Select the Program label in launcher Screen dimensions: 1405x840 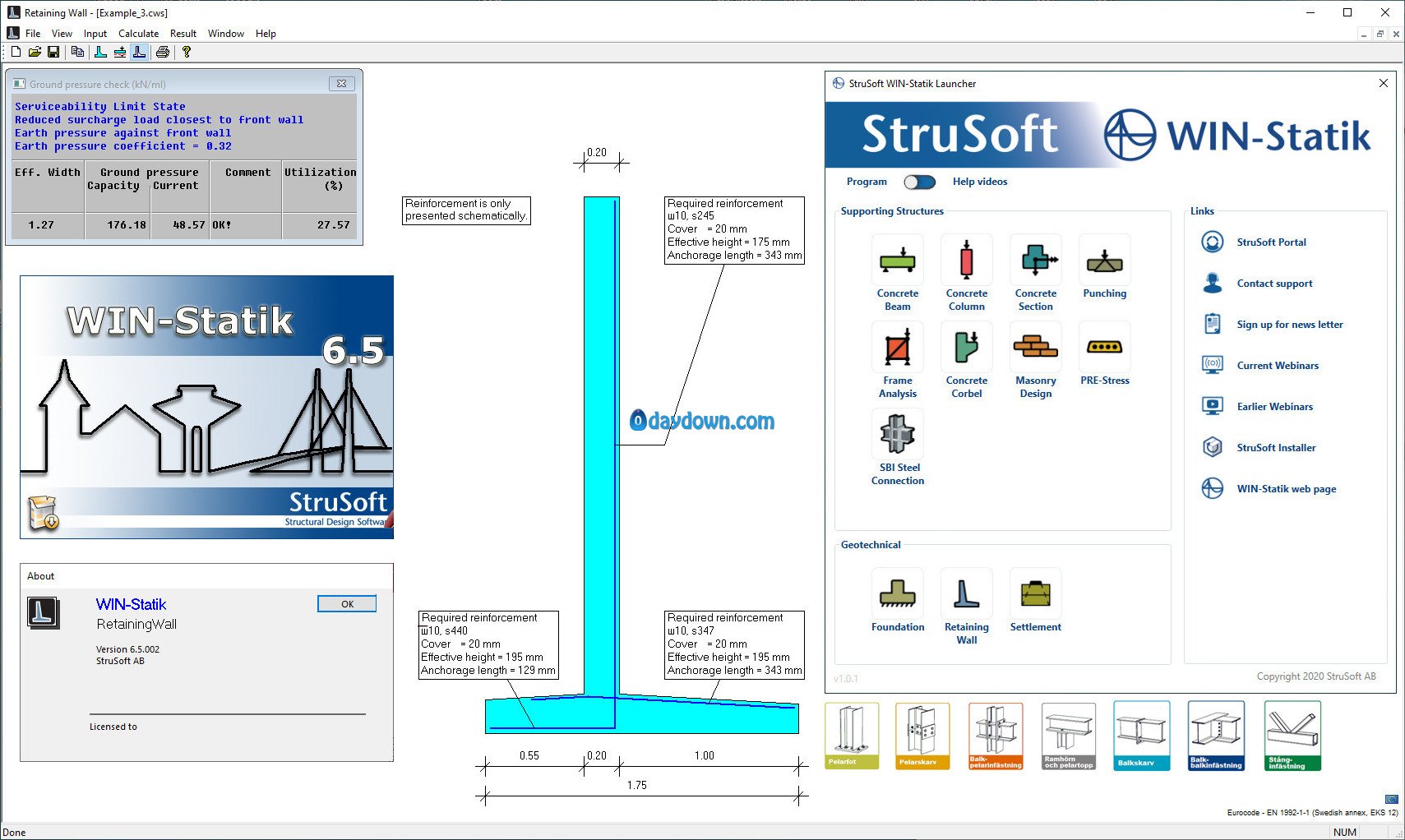click(867, 182)
